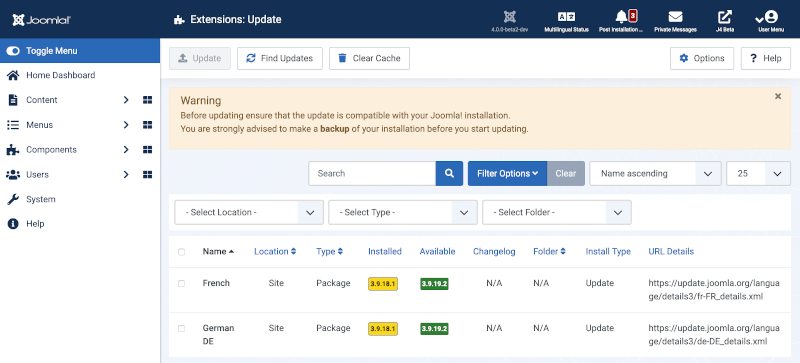Open the Select Location dropdown

[x=249, y=212]
